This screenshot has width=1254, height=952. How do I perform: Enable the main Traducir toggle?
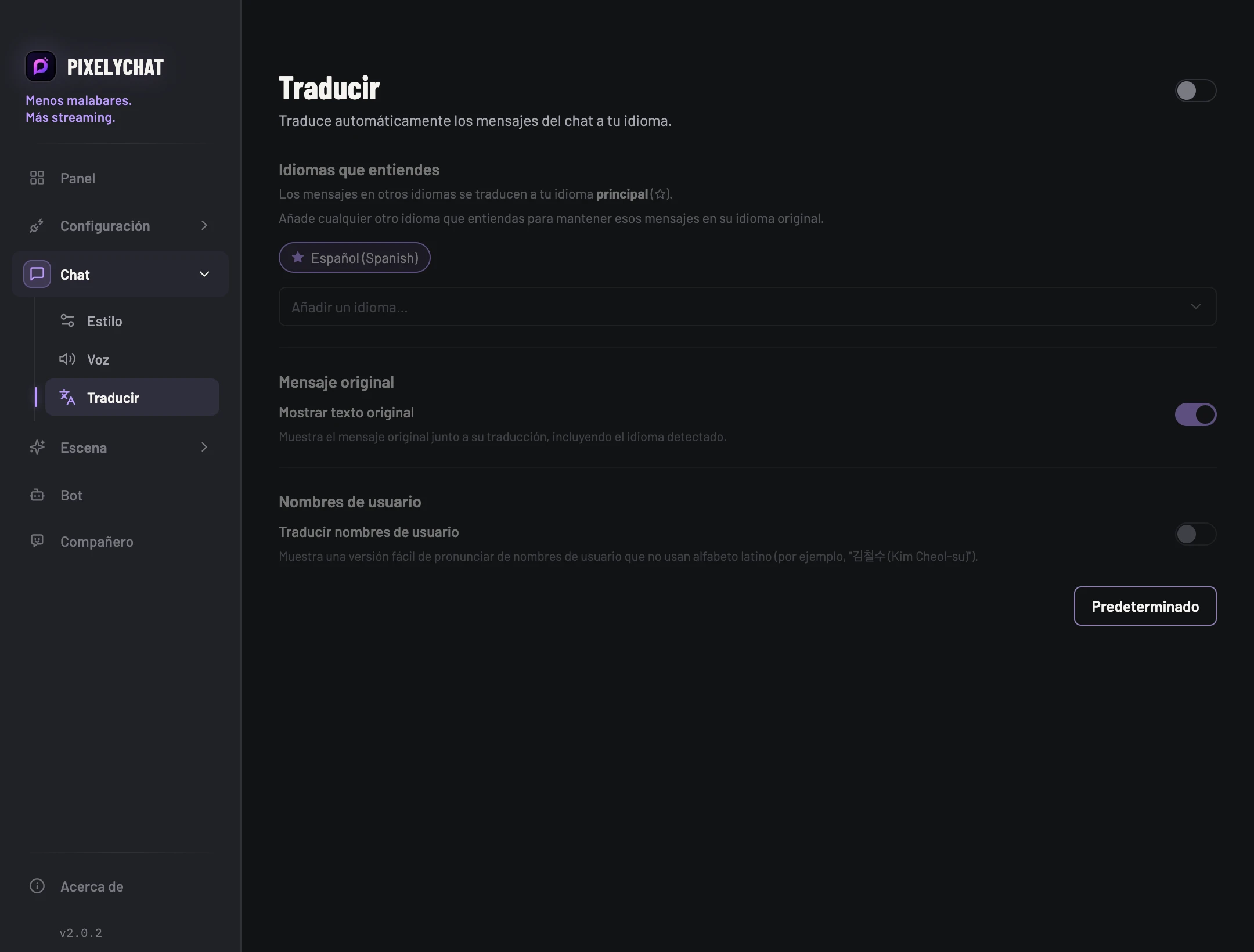[1195, 91]
